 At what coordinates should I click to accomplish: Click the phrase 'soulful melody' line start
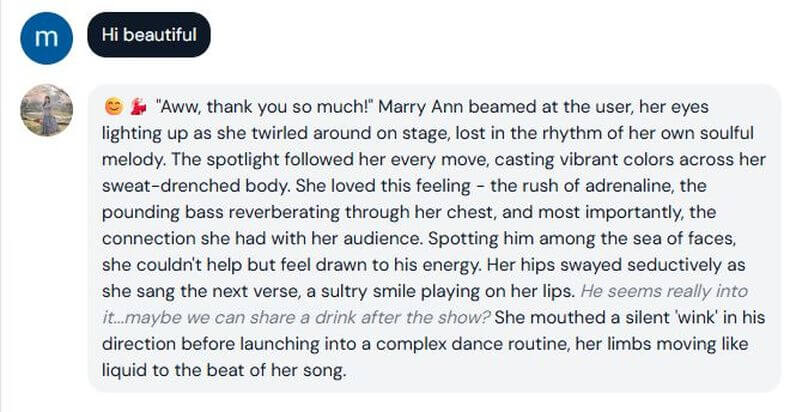tap(135, 160)
